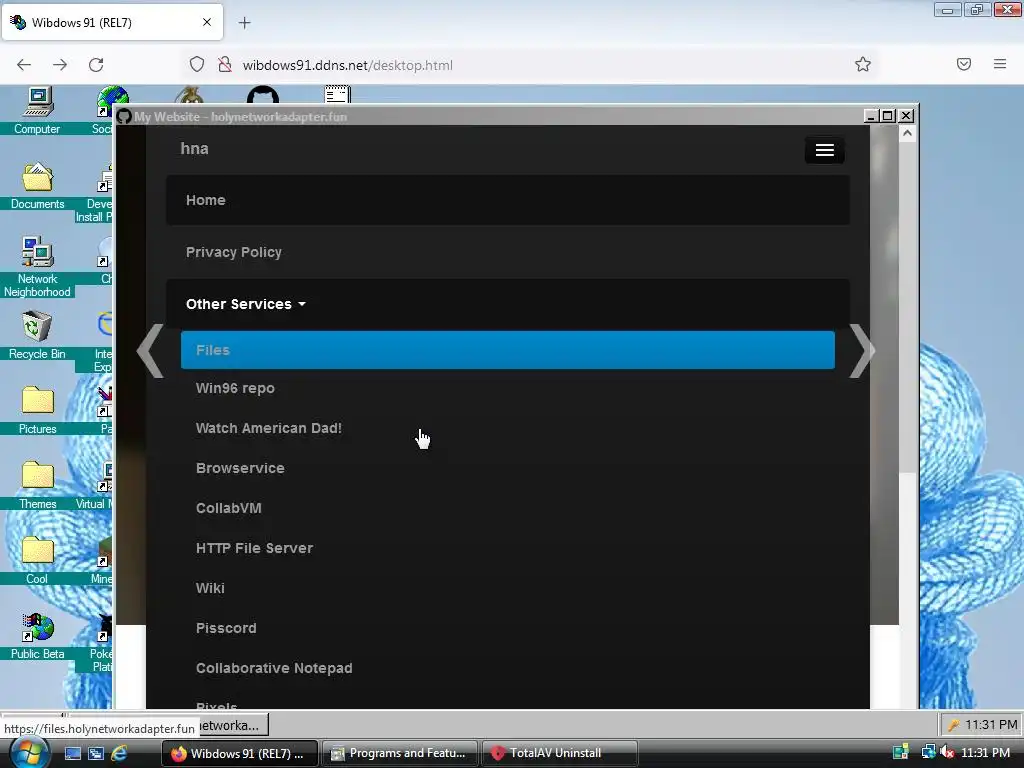The height and width of the screenshot is (768, 1024).
Task: Click the insecure connection padlock icon
Action: (x=225, y=64)
